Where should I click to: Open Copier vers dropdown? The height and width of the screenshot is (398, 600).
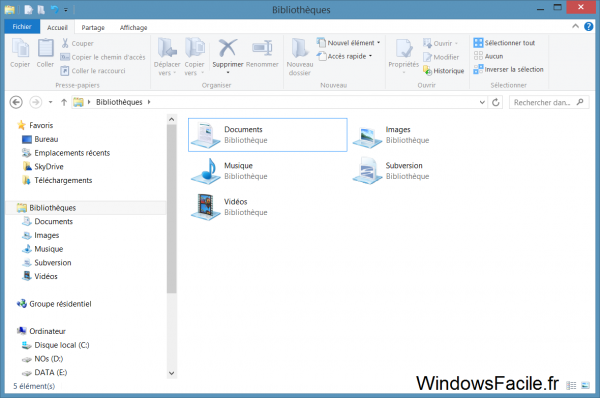click(x=194, y=56)
